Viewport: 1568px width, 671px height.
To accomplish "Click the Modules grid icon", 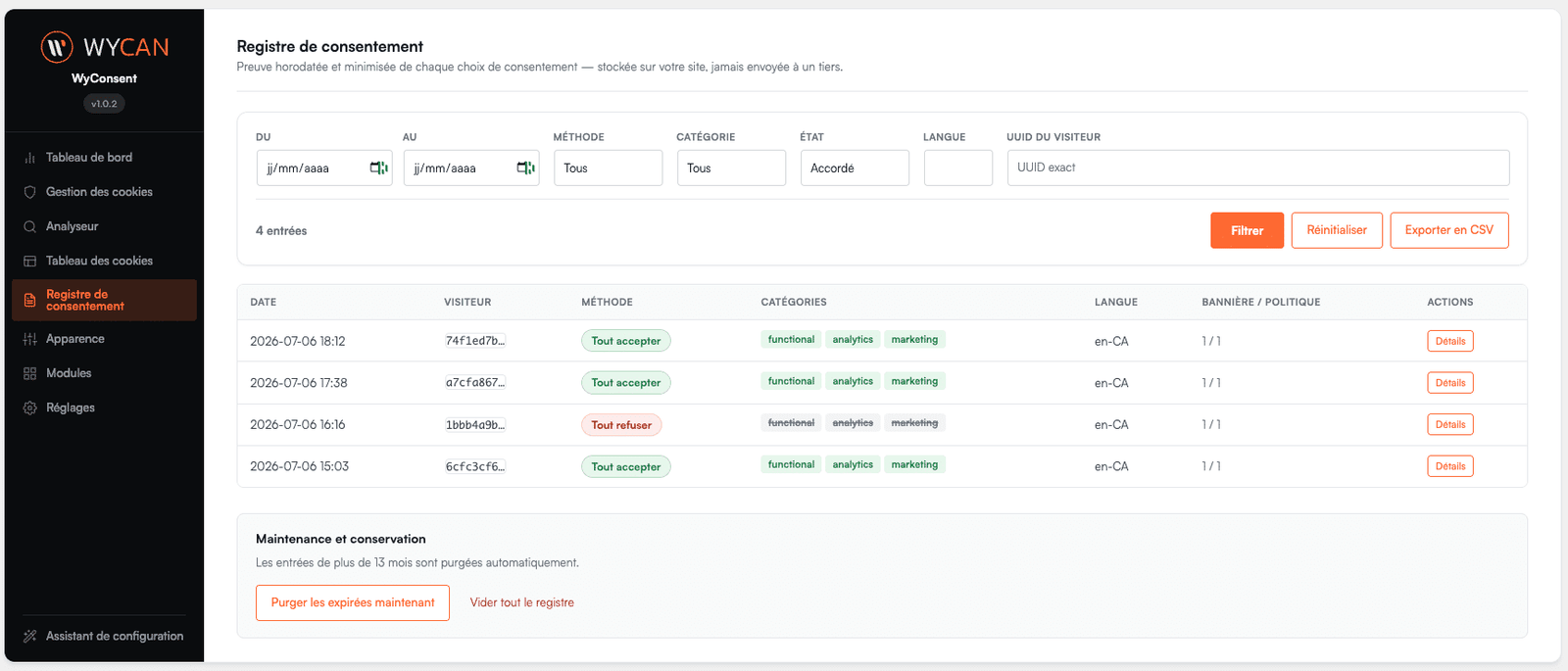I will (x=29, y=373).
